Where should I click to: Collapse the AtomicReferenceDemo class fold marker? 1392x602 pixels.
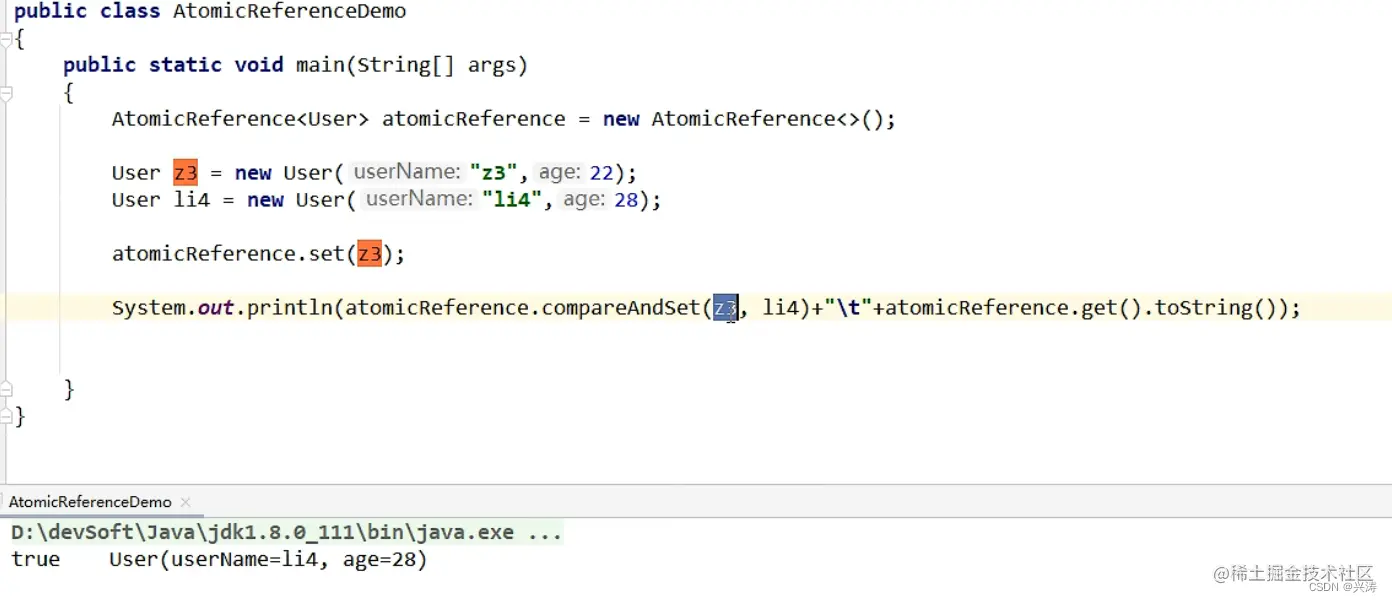click(6, 40)
